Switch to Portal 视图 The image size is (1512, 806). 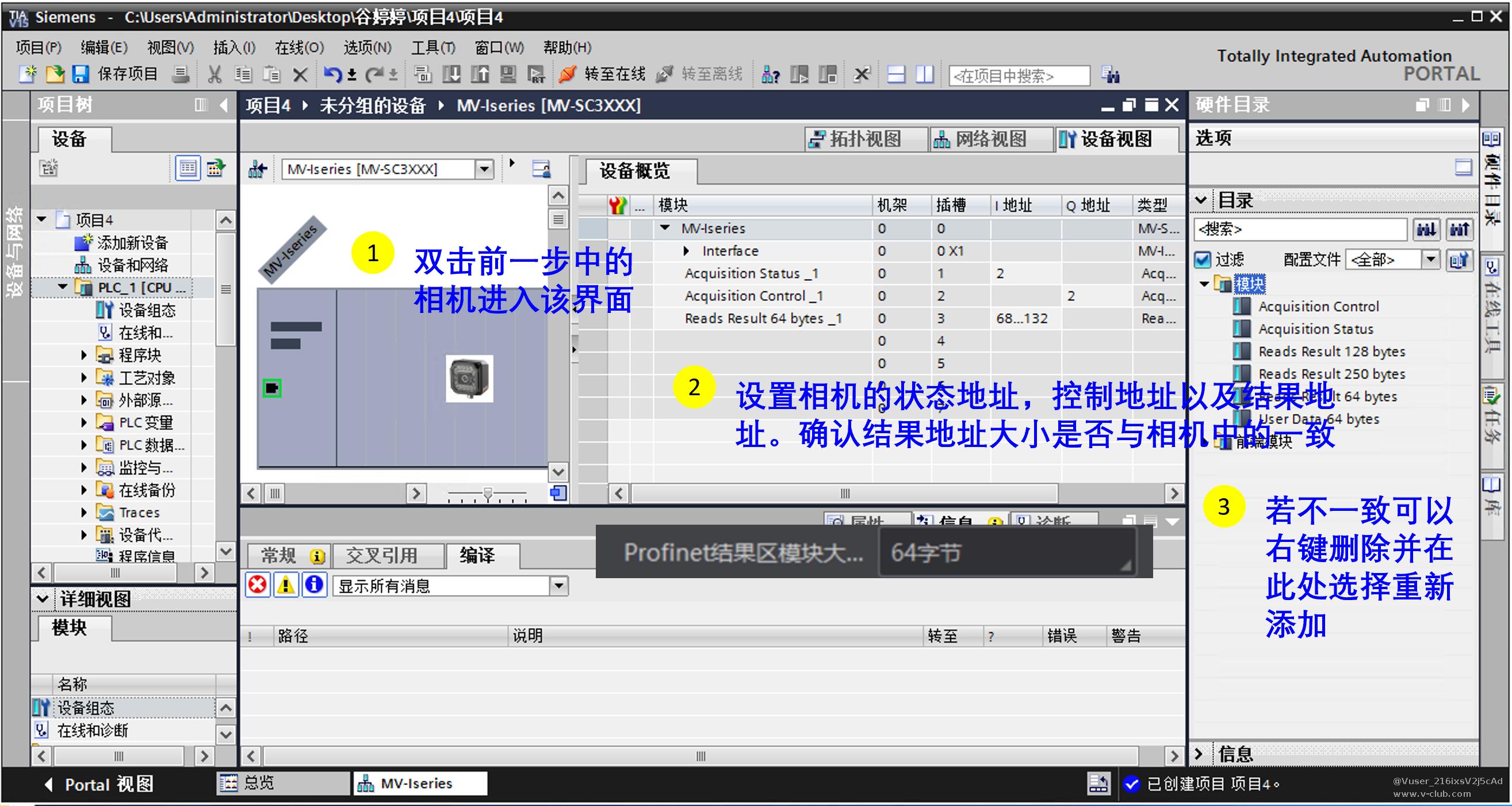click(99, 784)
